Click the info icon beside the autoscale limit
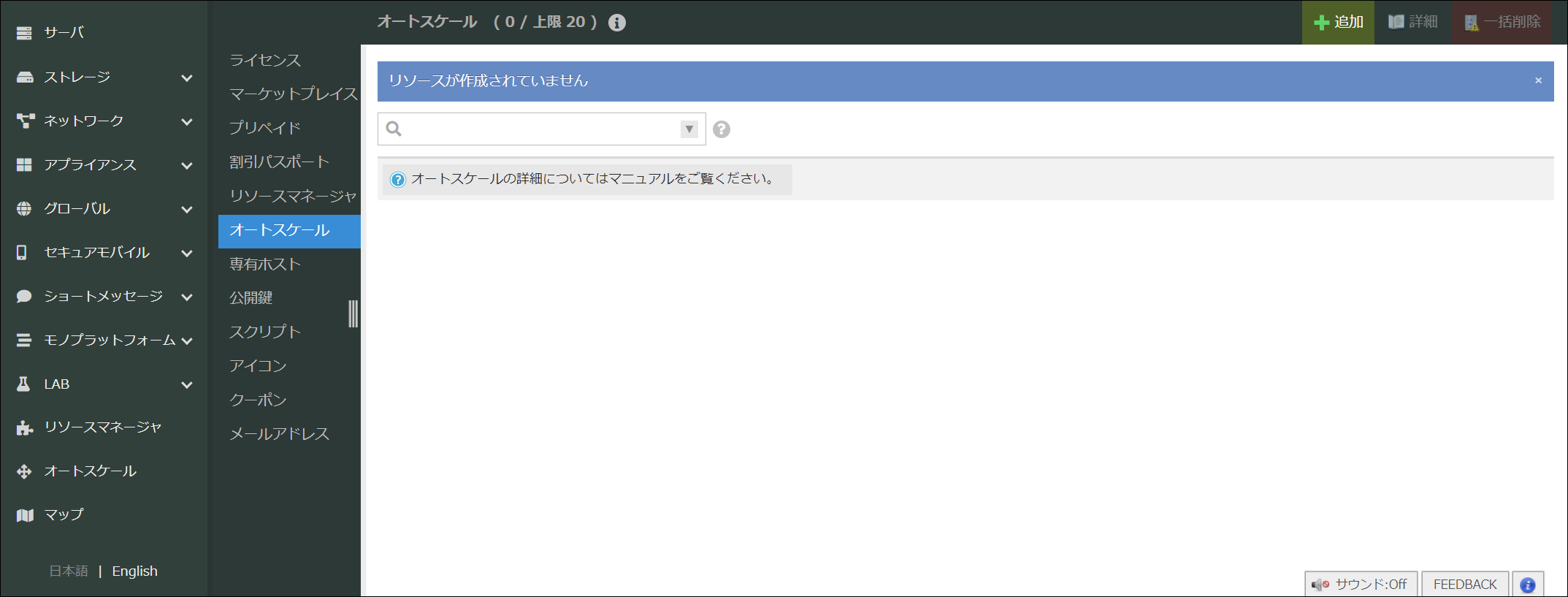 [616, 23]
